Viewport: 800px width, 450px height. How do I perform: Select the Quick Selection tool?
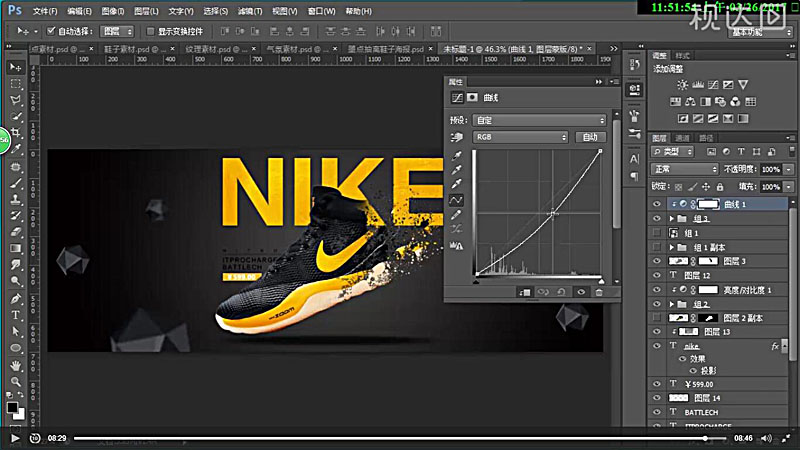pos(16,116)
